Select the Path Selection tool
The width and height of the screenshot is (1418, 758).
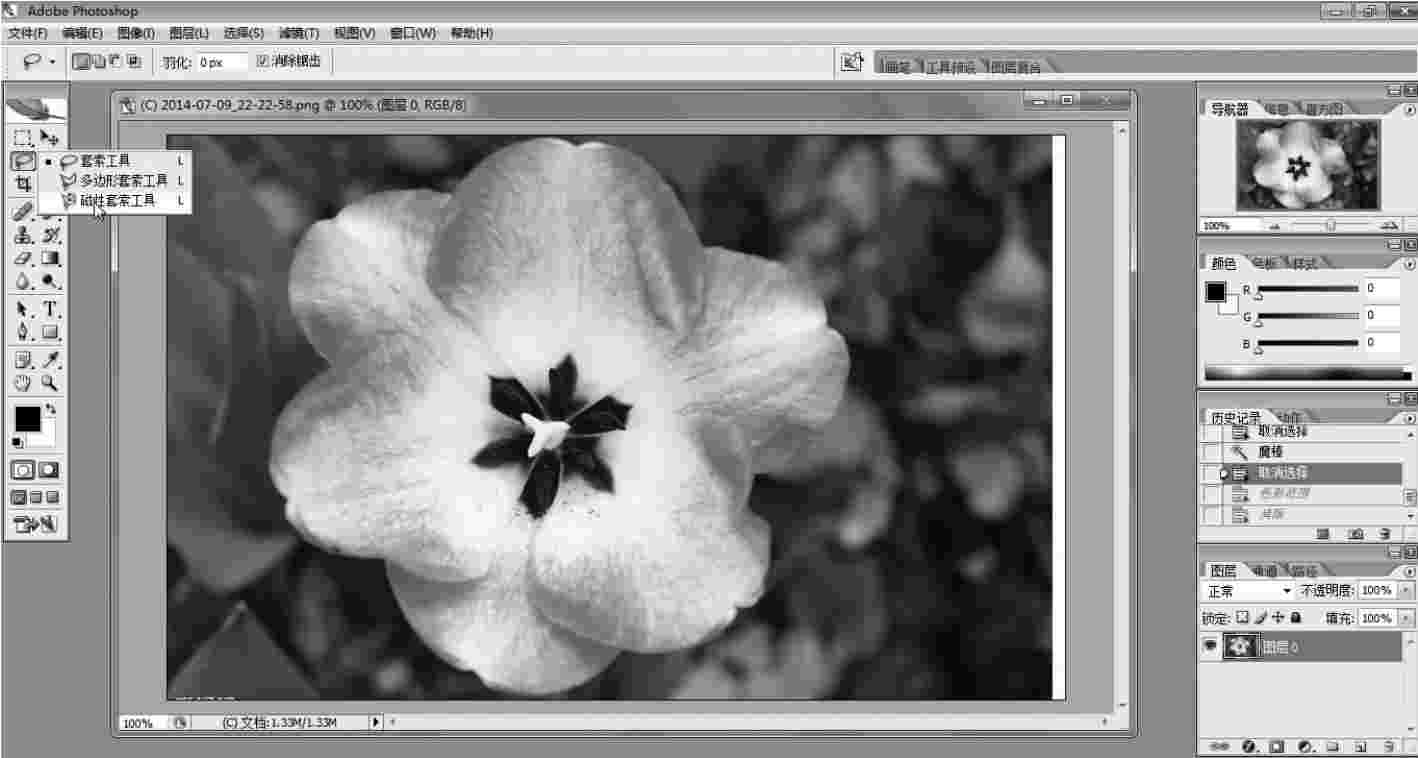click(22, 309)
